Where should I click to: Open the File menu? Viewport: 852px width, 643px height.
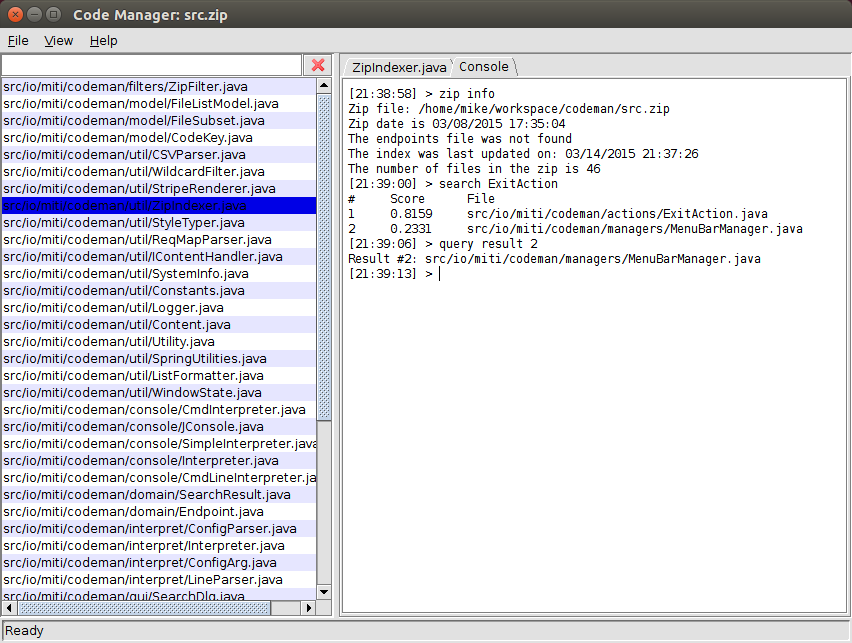coord(17,40)
